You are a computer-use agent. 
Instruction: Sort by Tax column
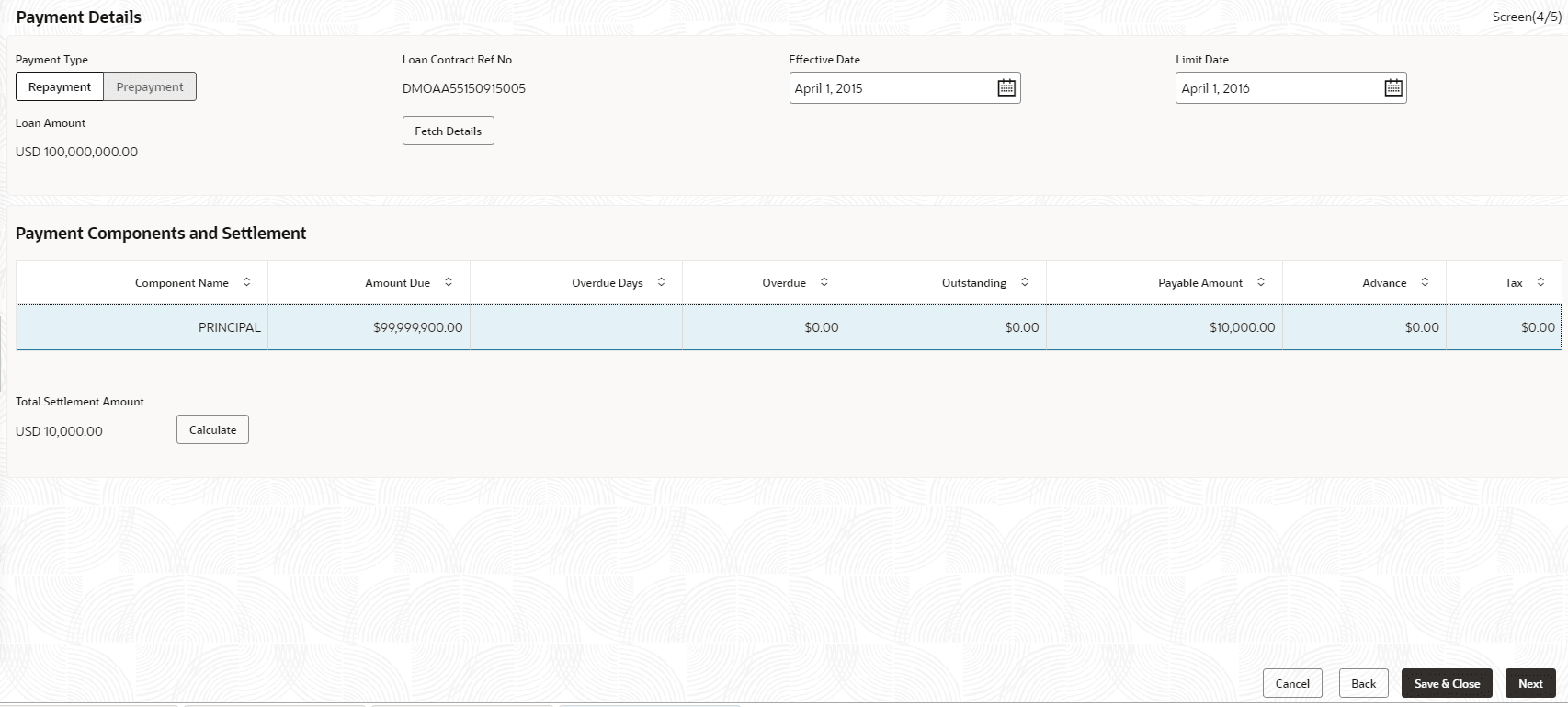1540,282
